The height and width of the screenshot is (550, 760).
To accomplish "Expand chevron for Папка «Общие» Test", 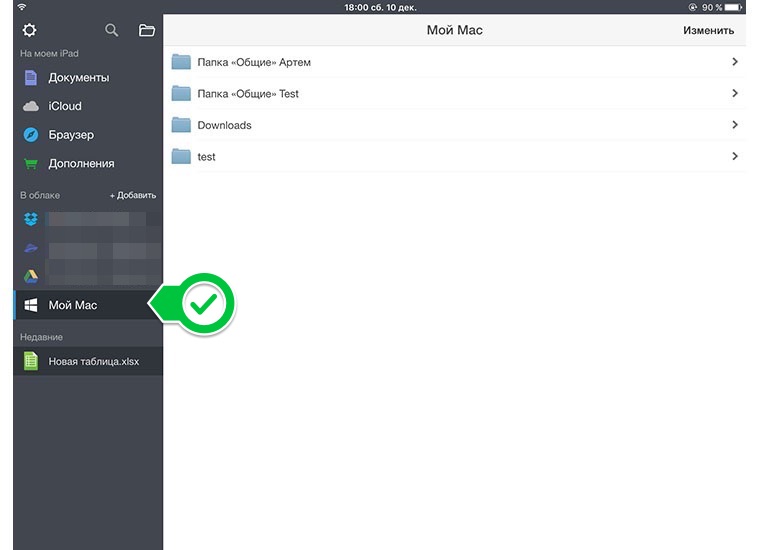I will click(735, 93).
